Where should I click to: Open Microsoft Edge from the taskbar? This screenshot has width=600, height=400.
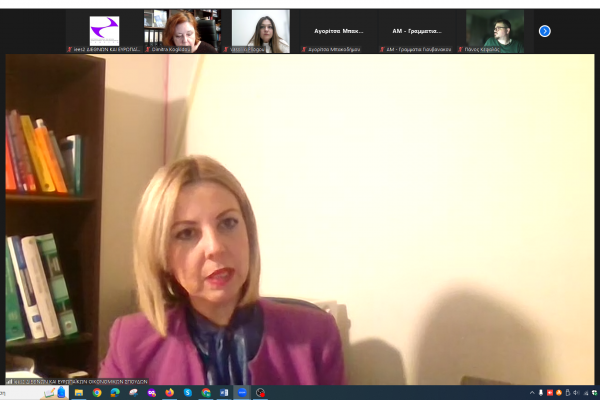tap(115, 393)
